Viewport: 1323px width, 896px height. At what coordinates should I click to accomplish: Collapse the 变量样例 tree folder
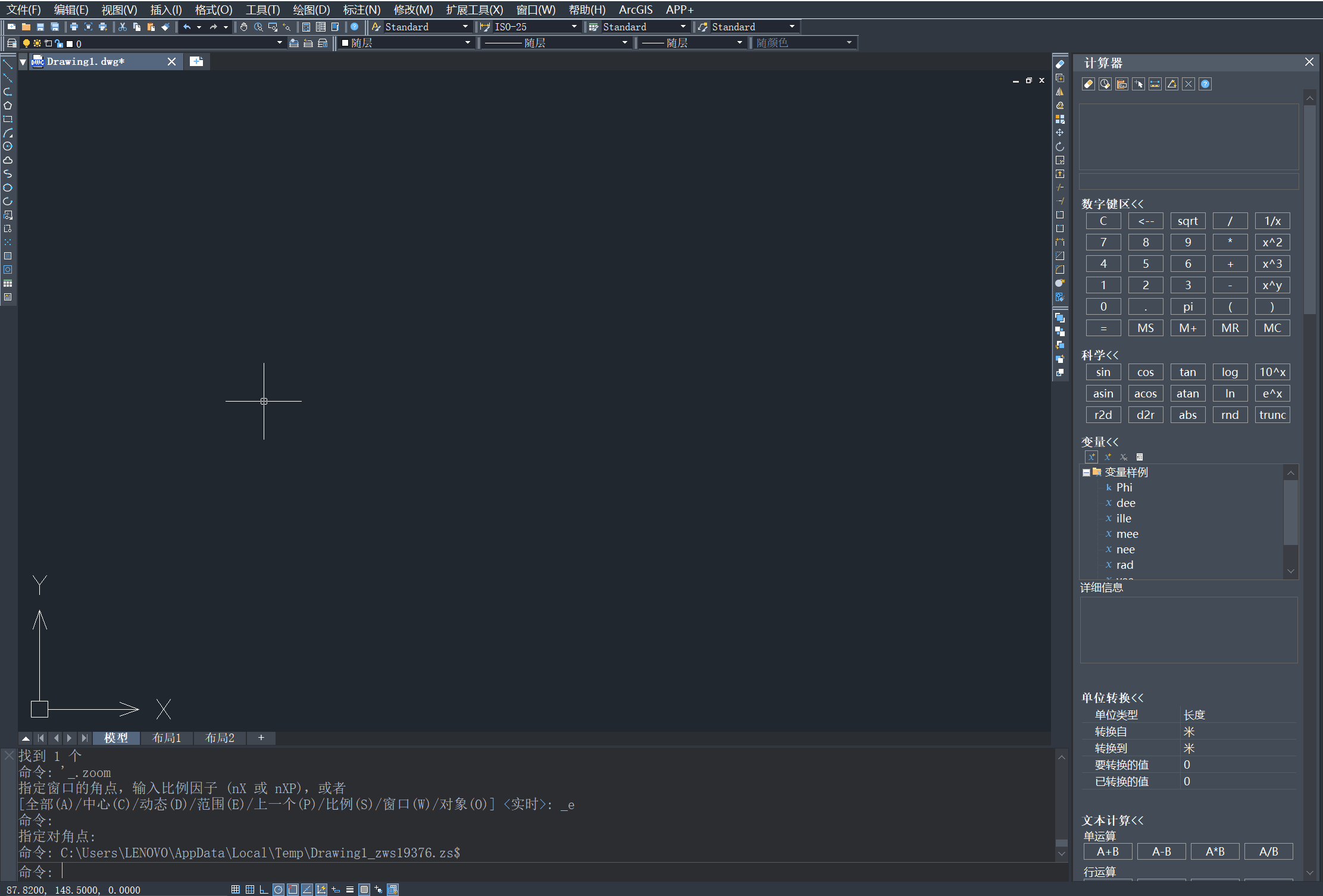(1086, 472)
